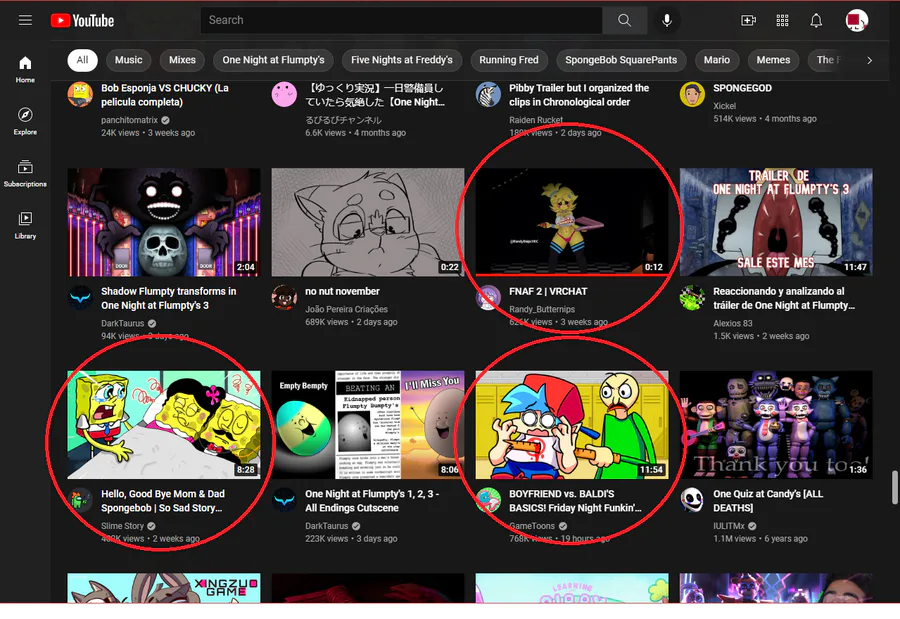
Task: Play the Empty Bempty thumbnail
Action: pyautogui.click(x=367, y=425)
